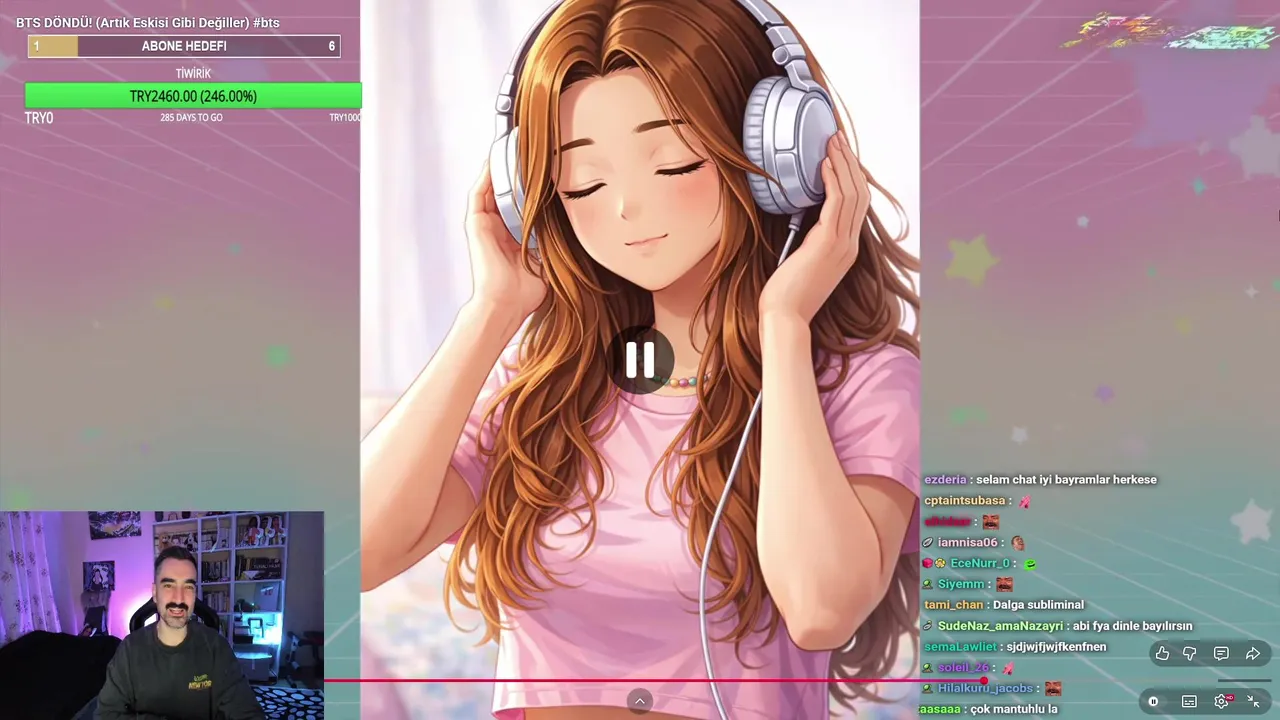
Task: Click aasaaa's 'çok mantuhlu la' message
Action: click(x=988, y=709)
